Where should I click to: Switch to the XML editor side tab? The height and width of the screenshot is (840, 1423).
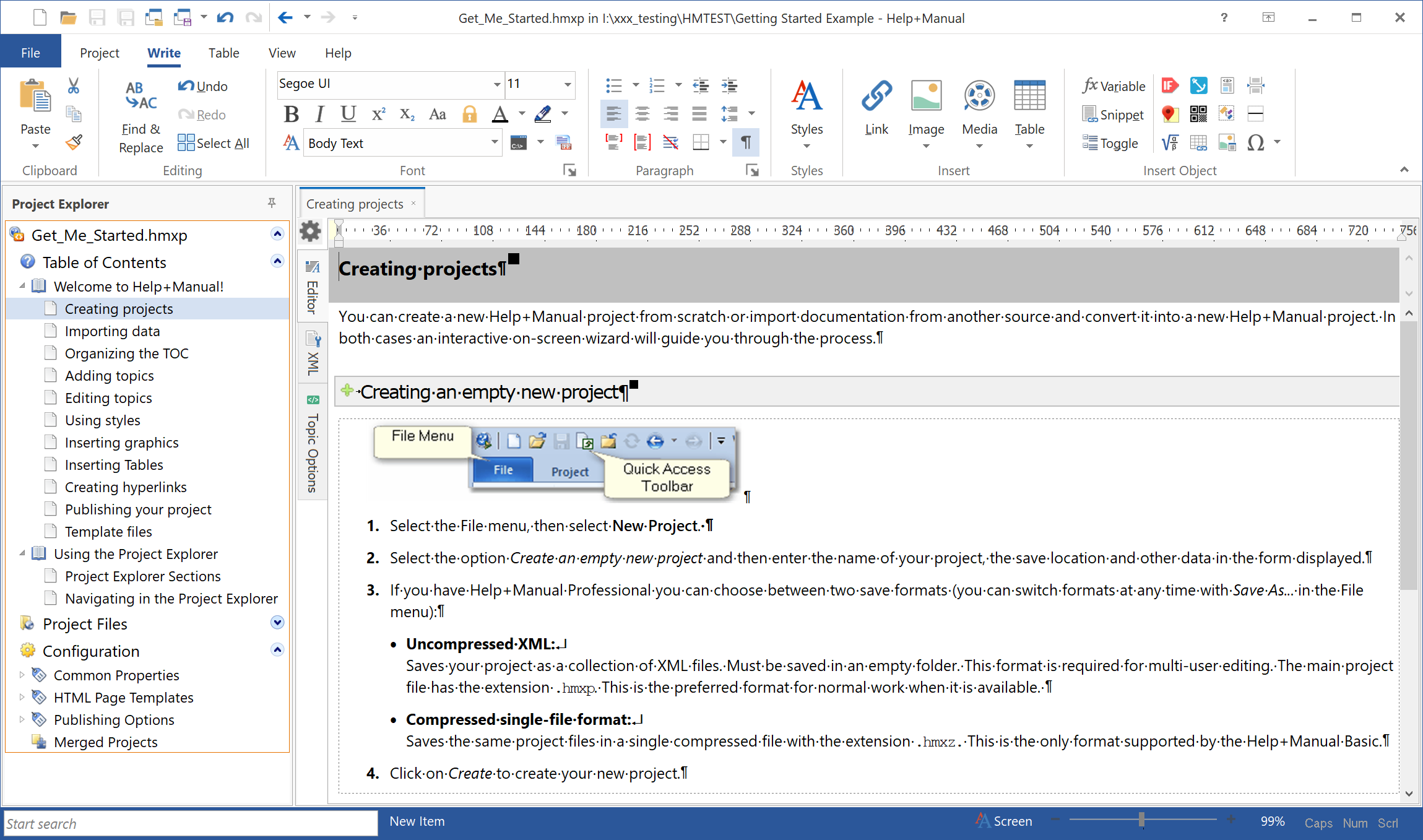click(313, 354)
